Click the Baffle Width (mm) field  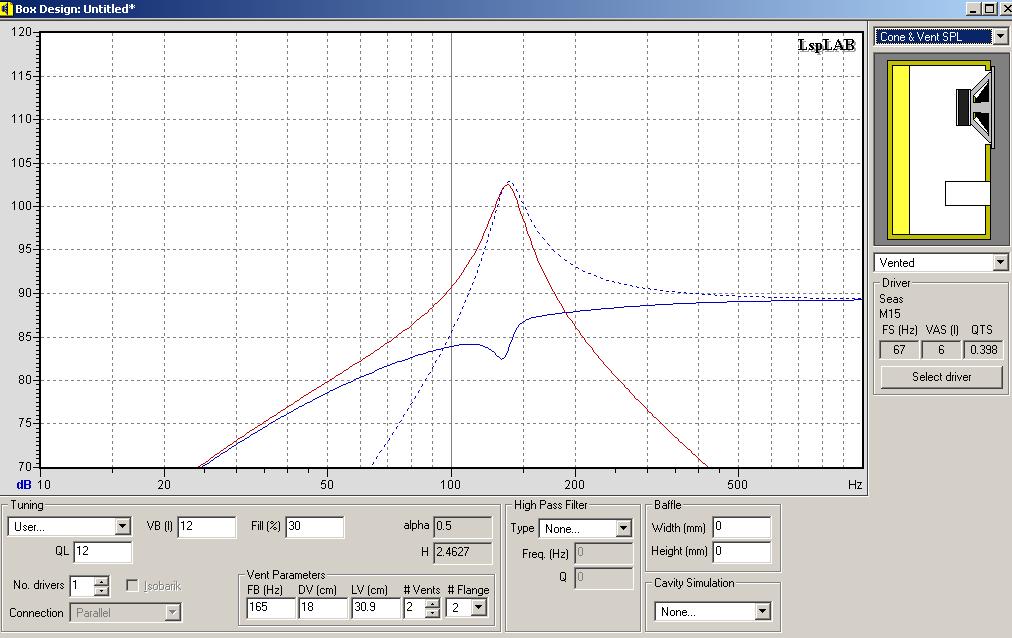coord(742,527)
